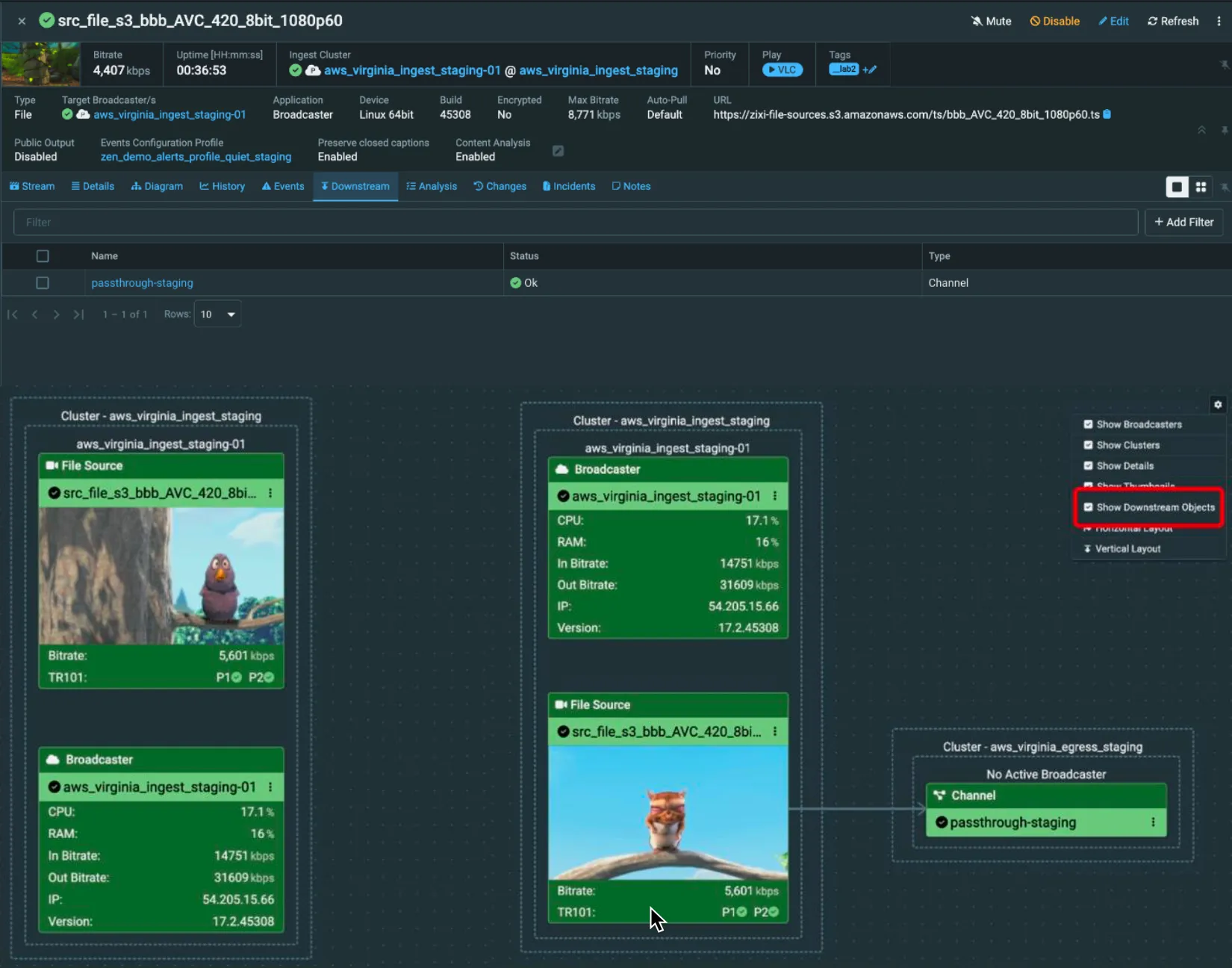This screenshot has height=968, width=1232.
Task: Switch to single-pane view layout
Action: pos(1177,187)
